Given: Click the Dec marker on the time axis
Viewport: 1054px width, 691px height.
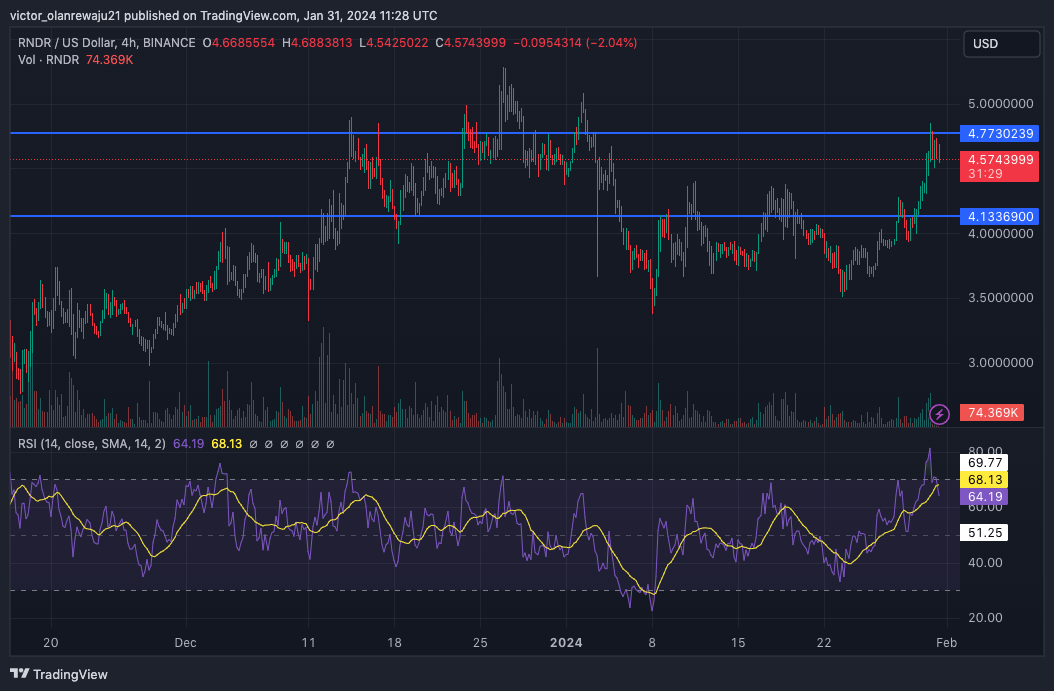Looking at the screenshot, I should pyautogui.click(x=186, y=643).
